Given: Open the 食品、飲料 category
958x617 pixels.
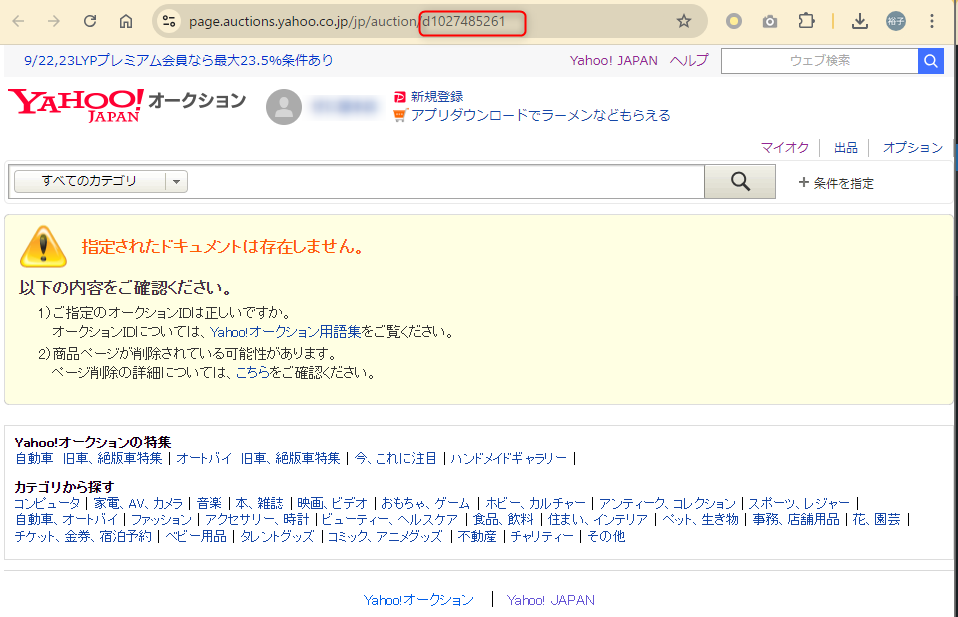Looking at the screenshot, I should tap(503, 520).
